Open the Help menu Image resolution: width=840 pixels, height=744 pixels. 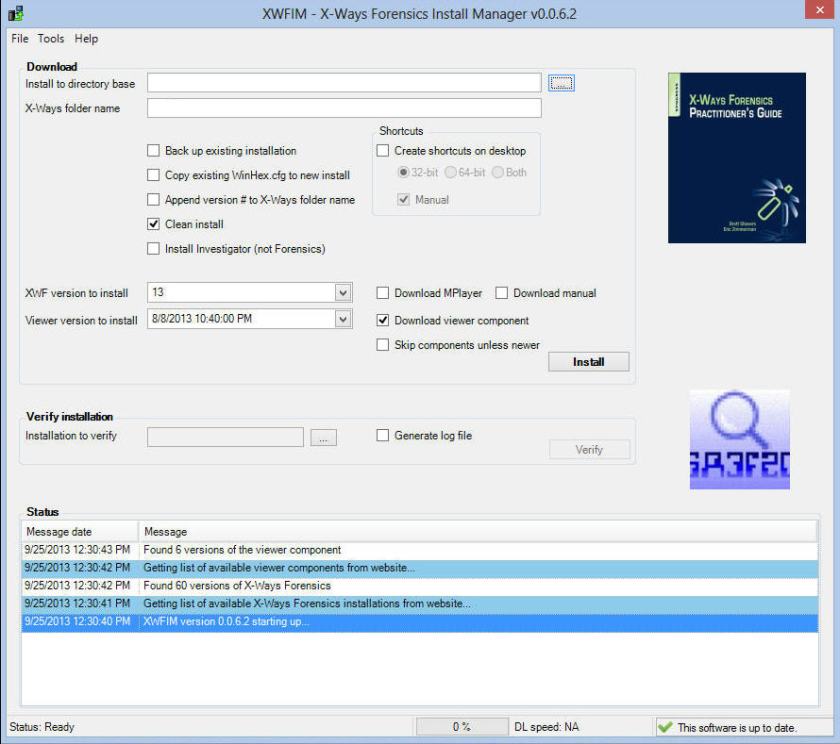coord(86,39)
